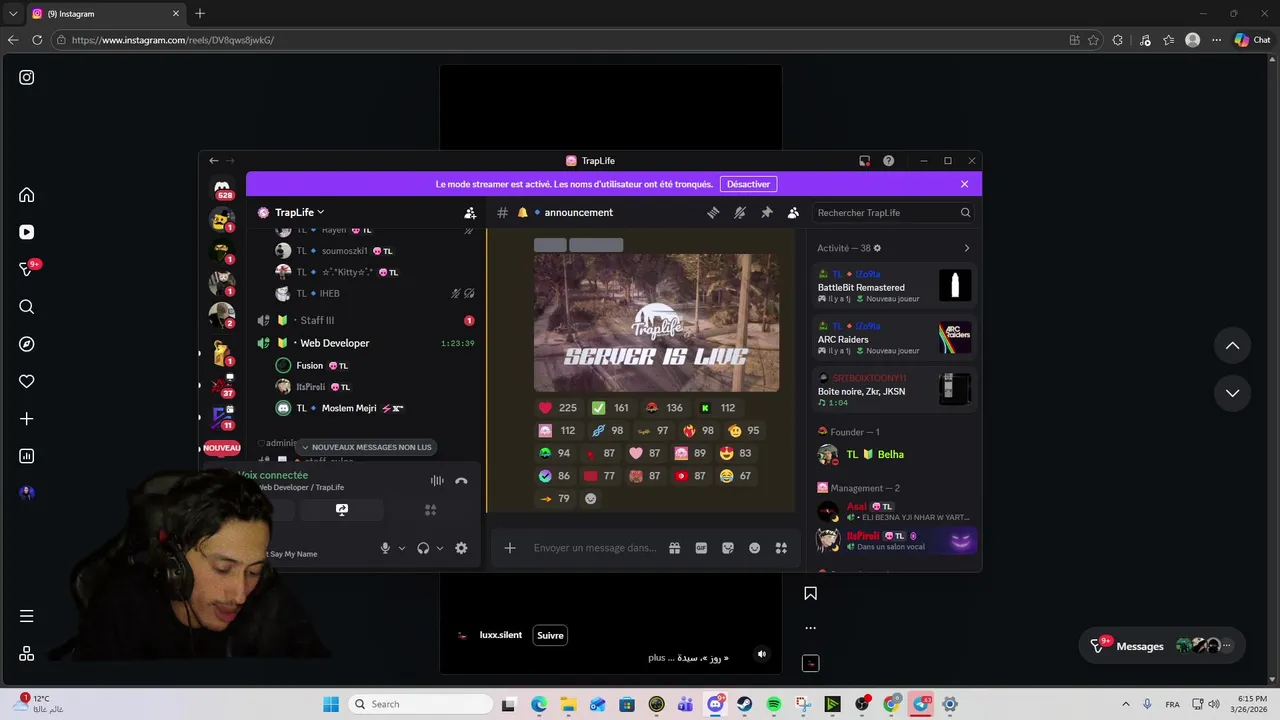
Task: Open the Activité settings gear
Action: pyautogui.click(x=877, y=248)
